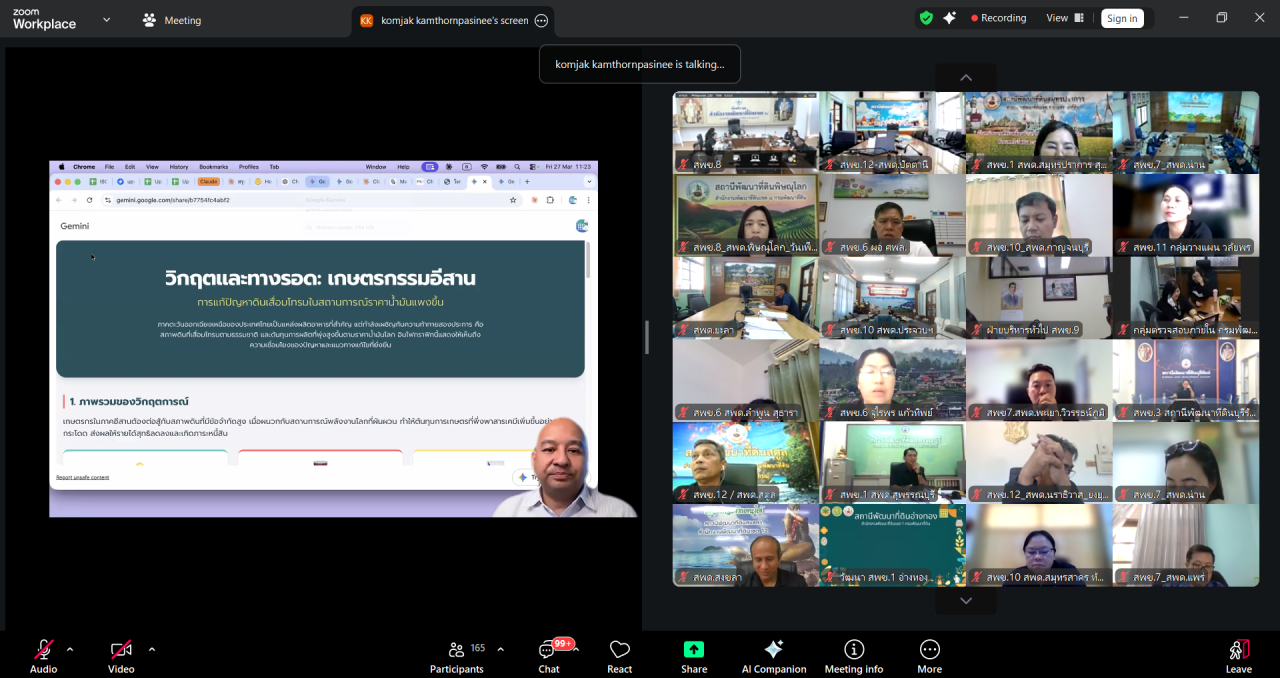Pause the Recording indicator

[x=998, y=17]
